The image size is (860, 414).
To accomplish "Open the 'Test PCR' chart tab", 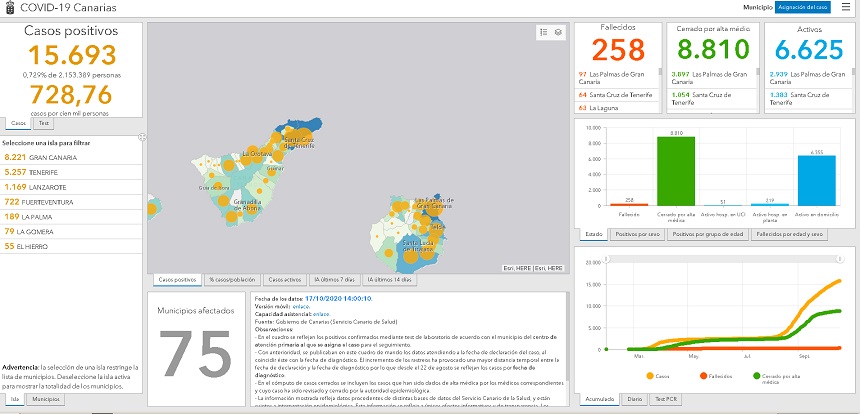I will pos(664,398).
